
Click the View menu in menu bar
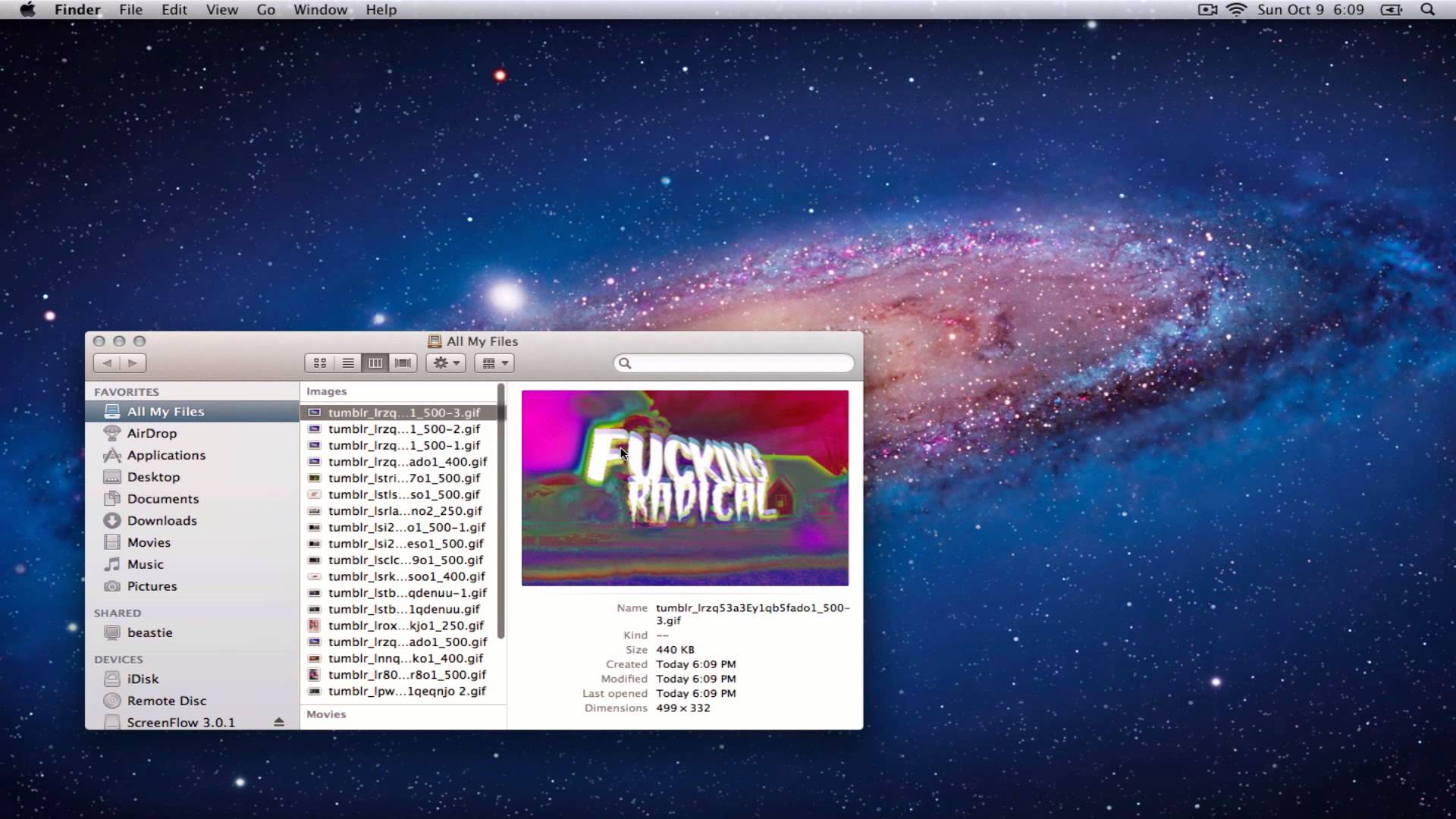click(x=222, y=9)
